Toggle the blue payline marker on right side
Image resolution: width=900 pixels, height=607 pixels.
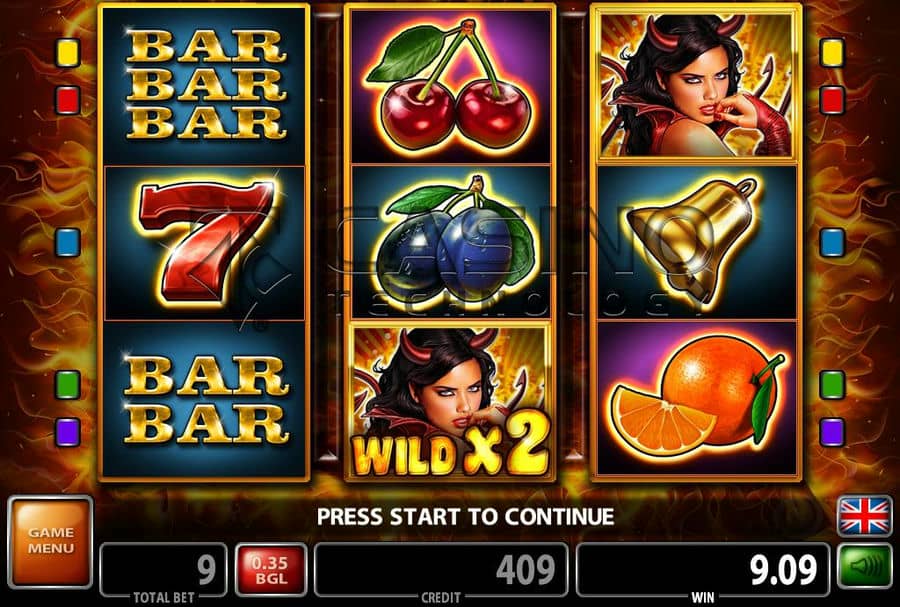coord(832,242)
